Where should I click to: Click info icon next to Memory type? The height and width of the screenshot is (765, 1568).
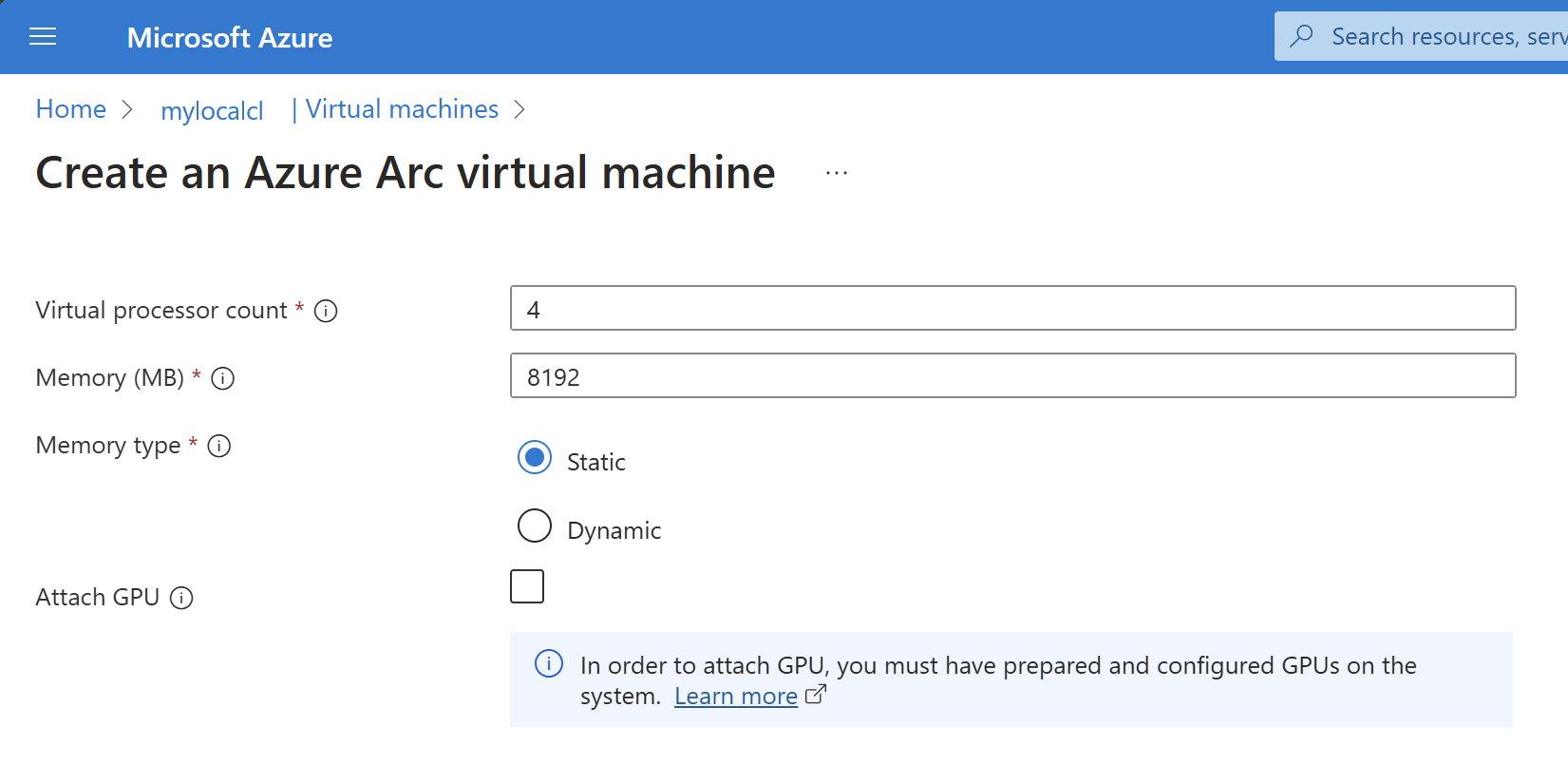(x=219, y=446)
